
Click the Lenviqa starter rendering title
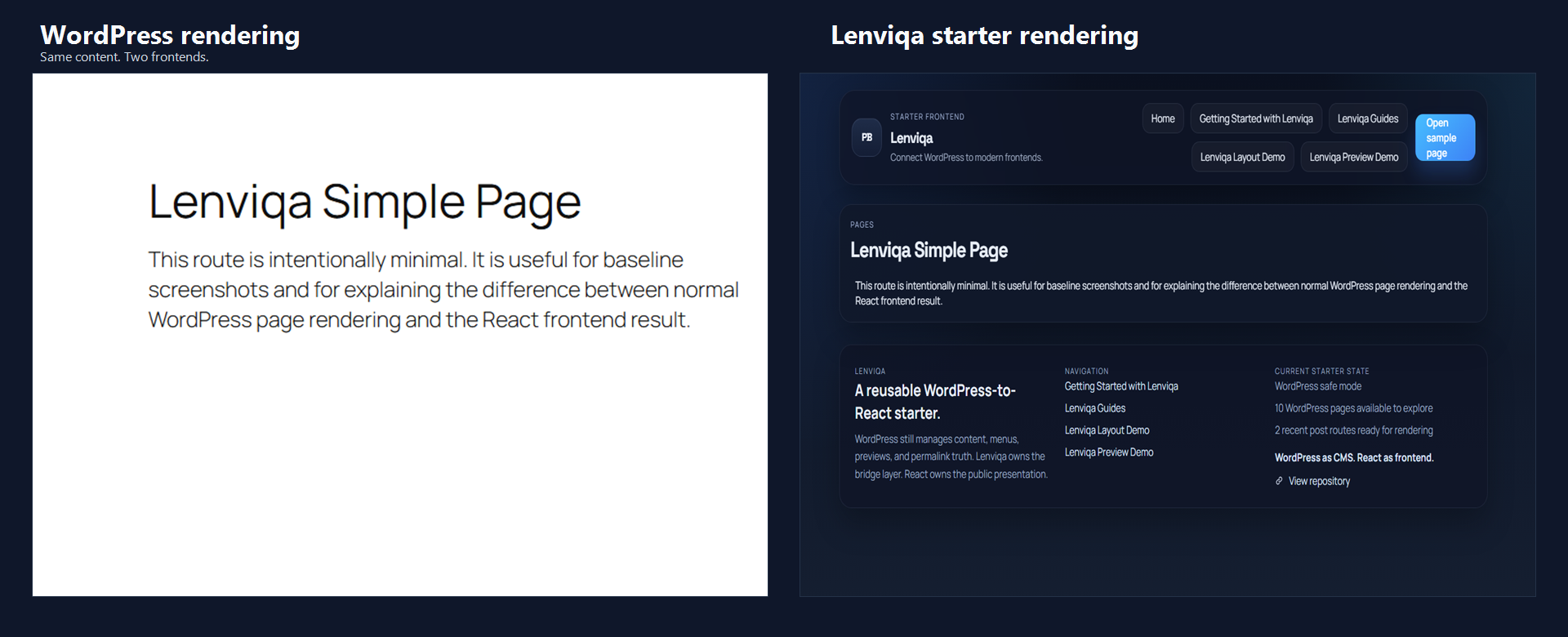point(984,35)
